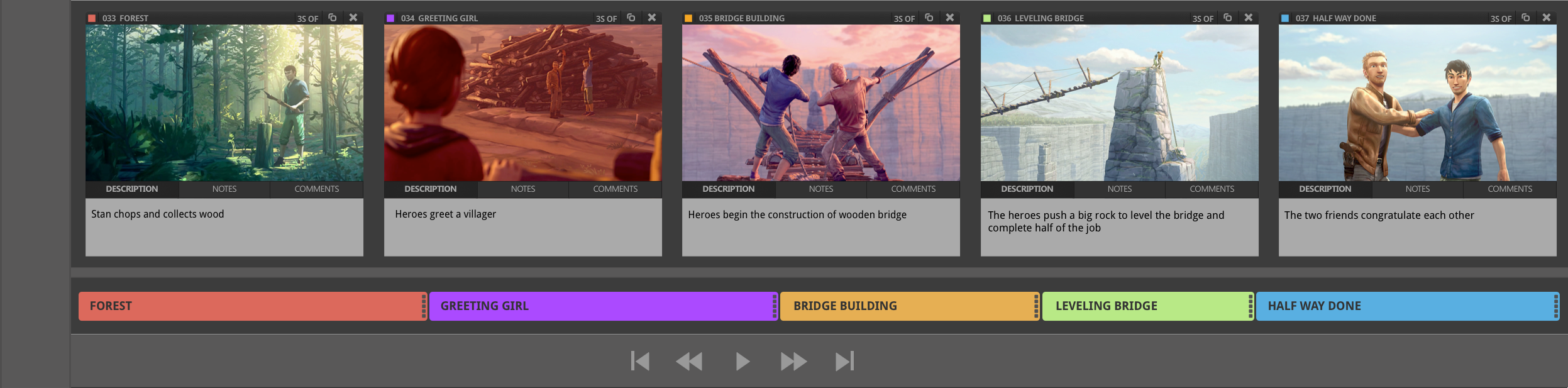Click the '036 LEVELING BRIDGE' card title
The width and height of the screenshot is (1568, 388).
tap(1041, 18)
